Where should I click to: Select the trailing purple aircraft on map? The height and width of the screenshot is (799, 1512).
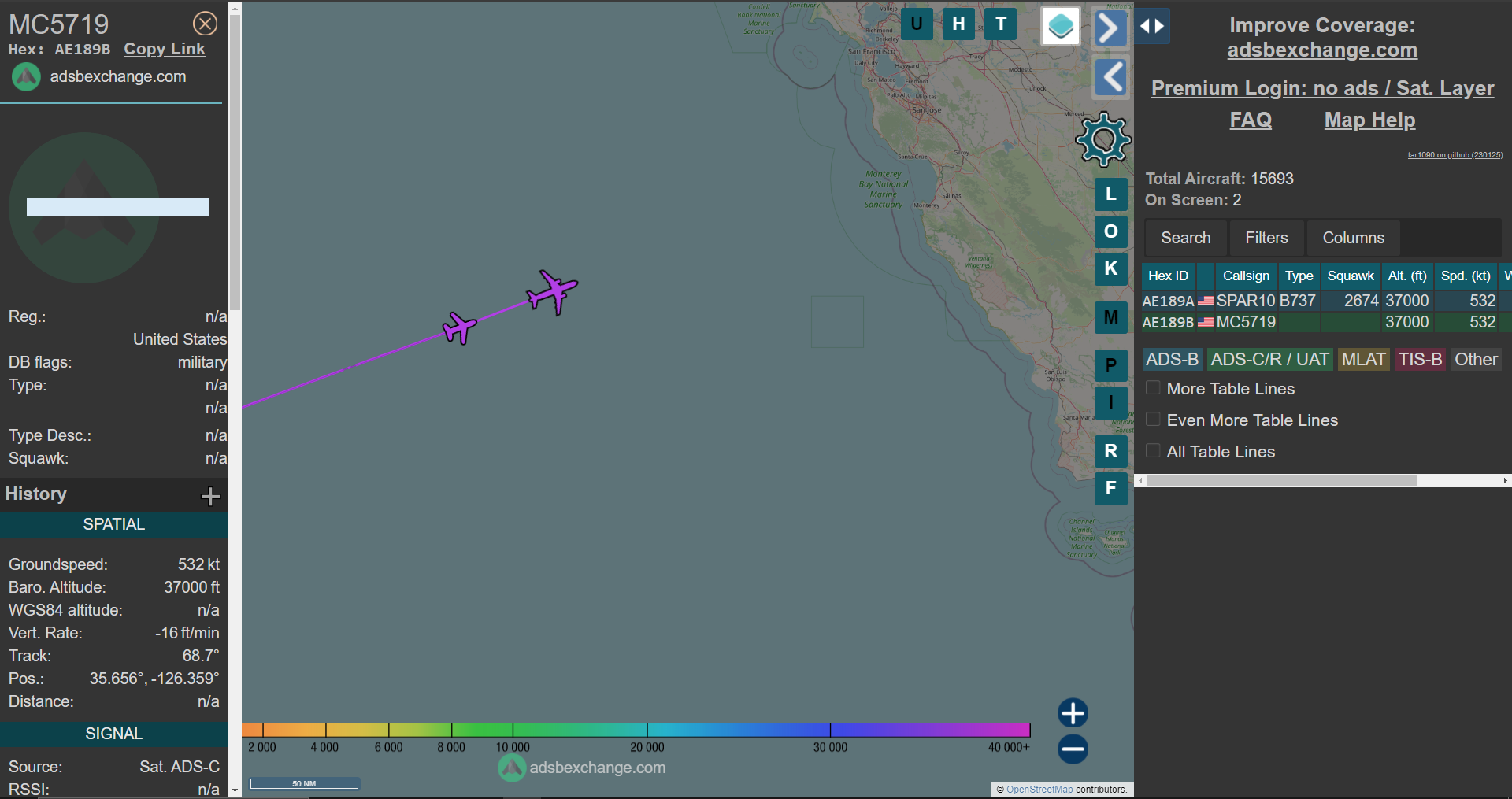point(459,327)
